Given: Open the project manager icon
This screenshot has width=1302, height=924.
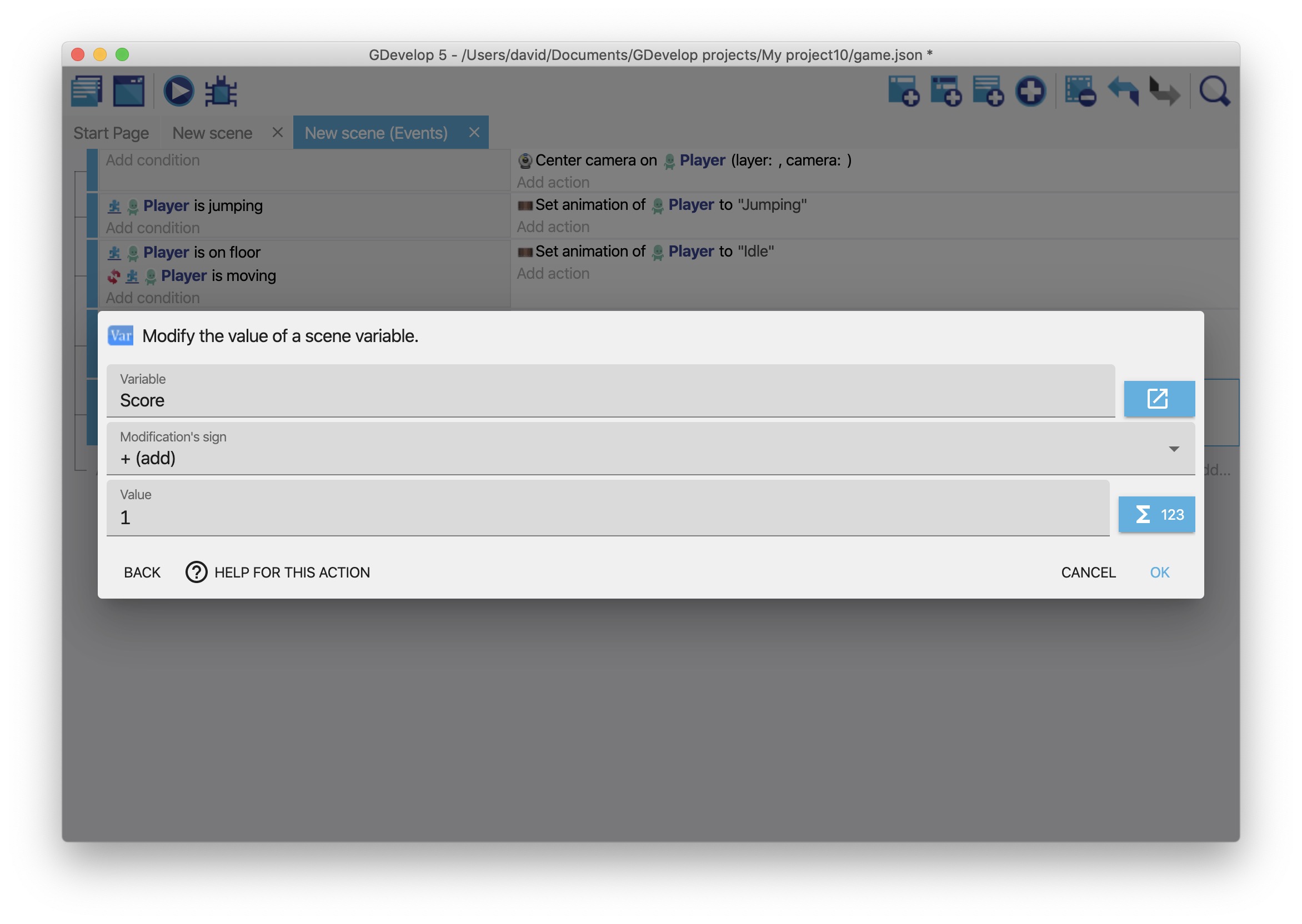Looking at the screenshot, I should 87,91.
